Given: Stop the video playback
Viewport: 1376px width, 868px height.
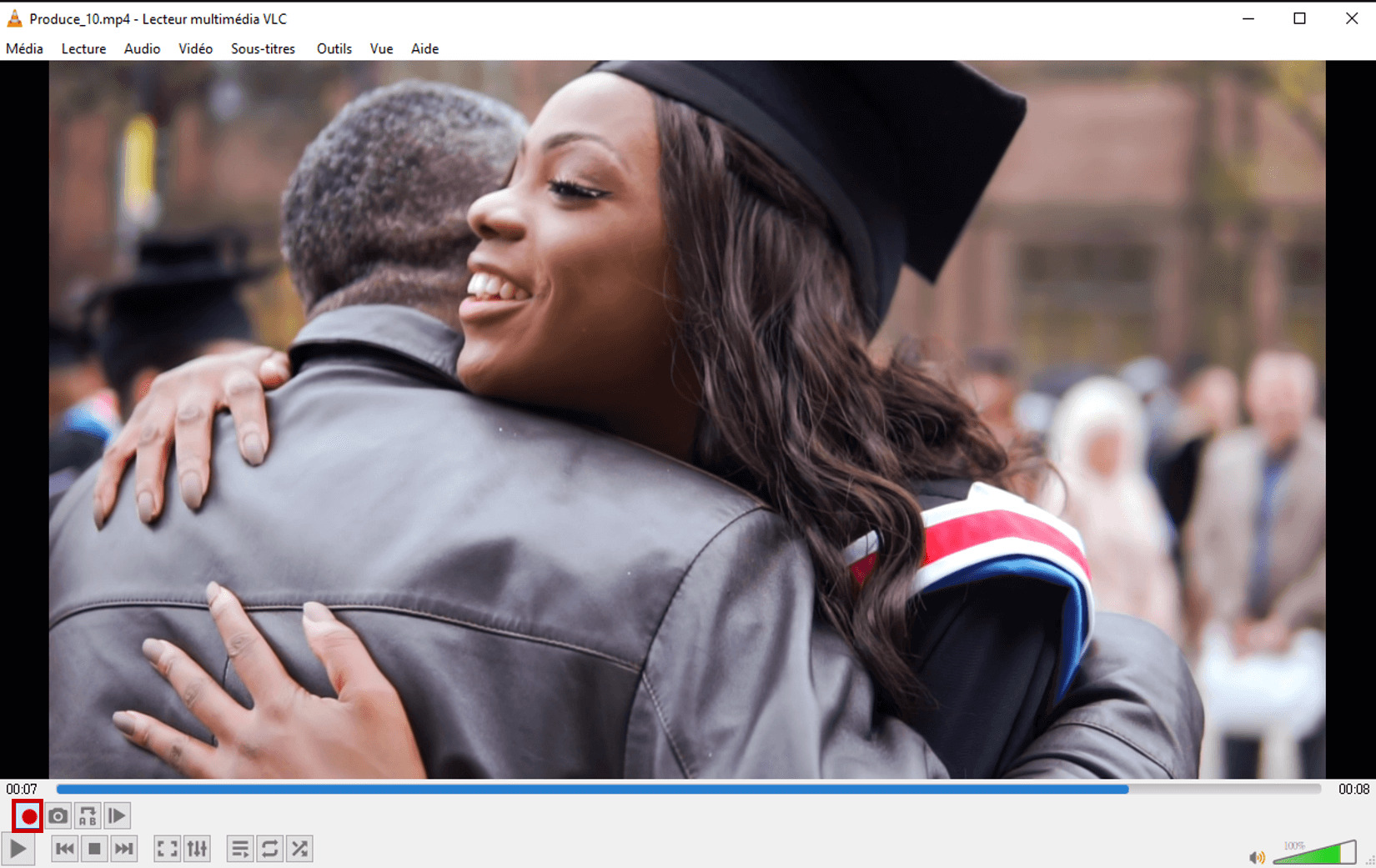Looking at the screenshot, I should point(94,848).
